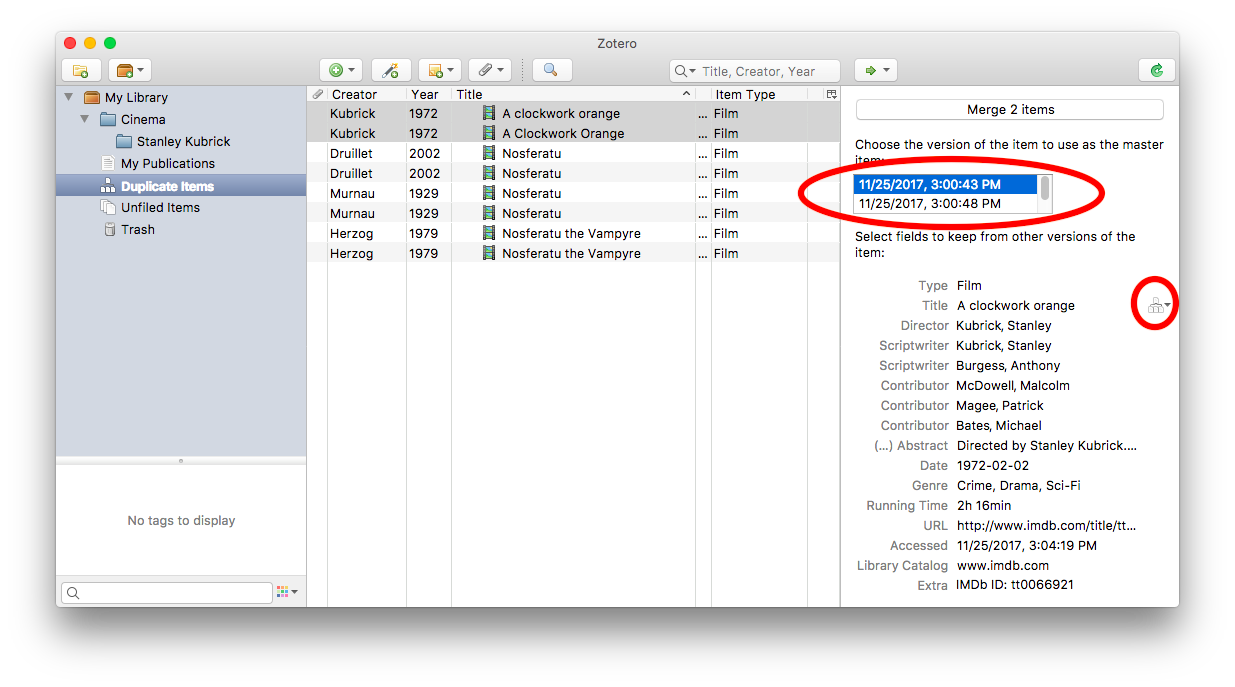Sort by the Year column header
This screenshot has height=687, width=1235.
click(429, 94)
